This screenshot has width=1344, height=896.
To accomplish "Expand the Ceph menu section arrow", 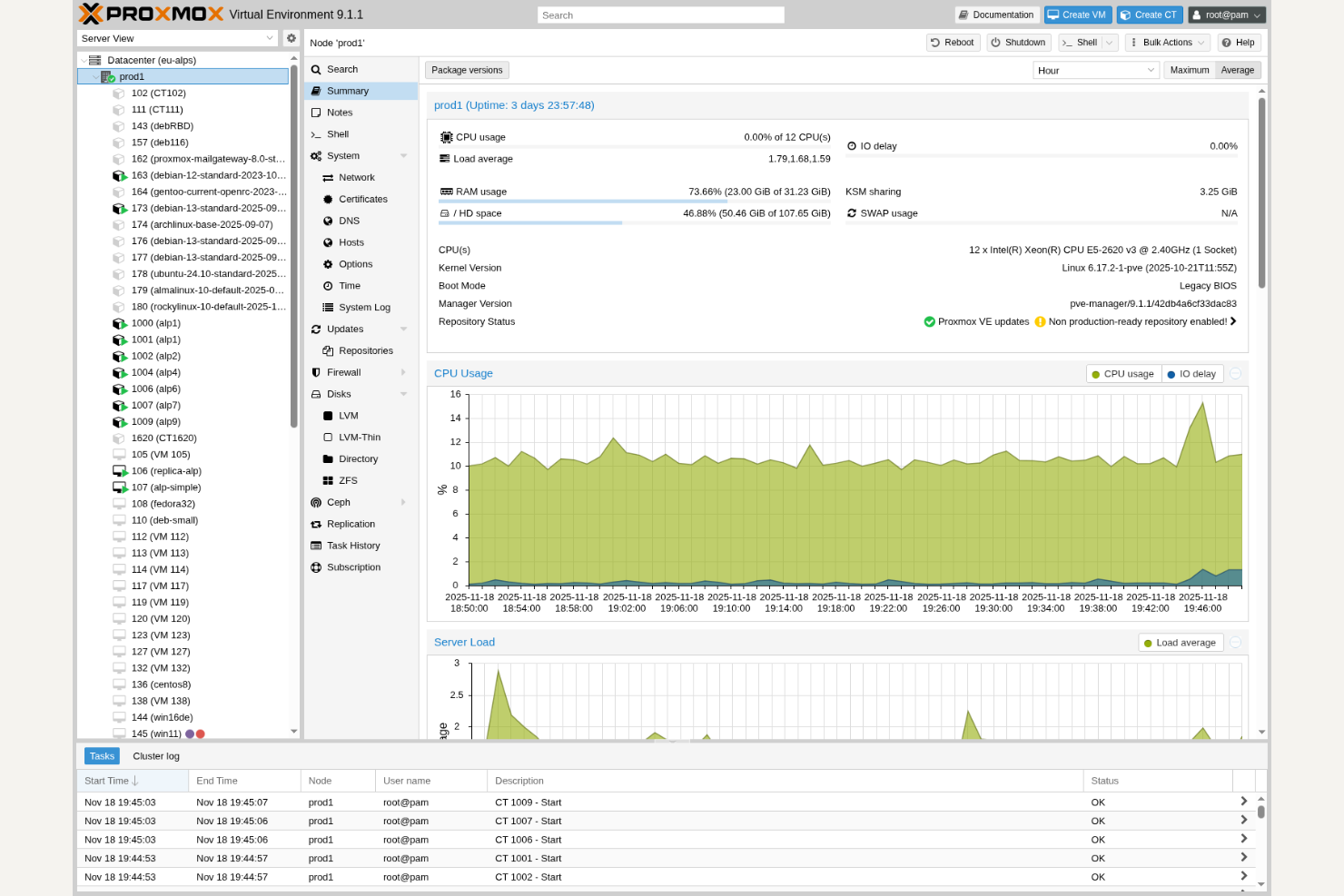I will pyautogui.click(x=403, y=502).
